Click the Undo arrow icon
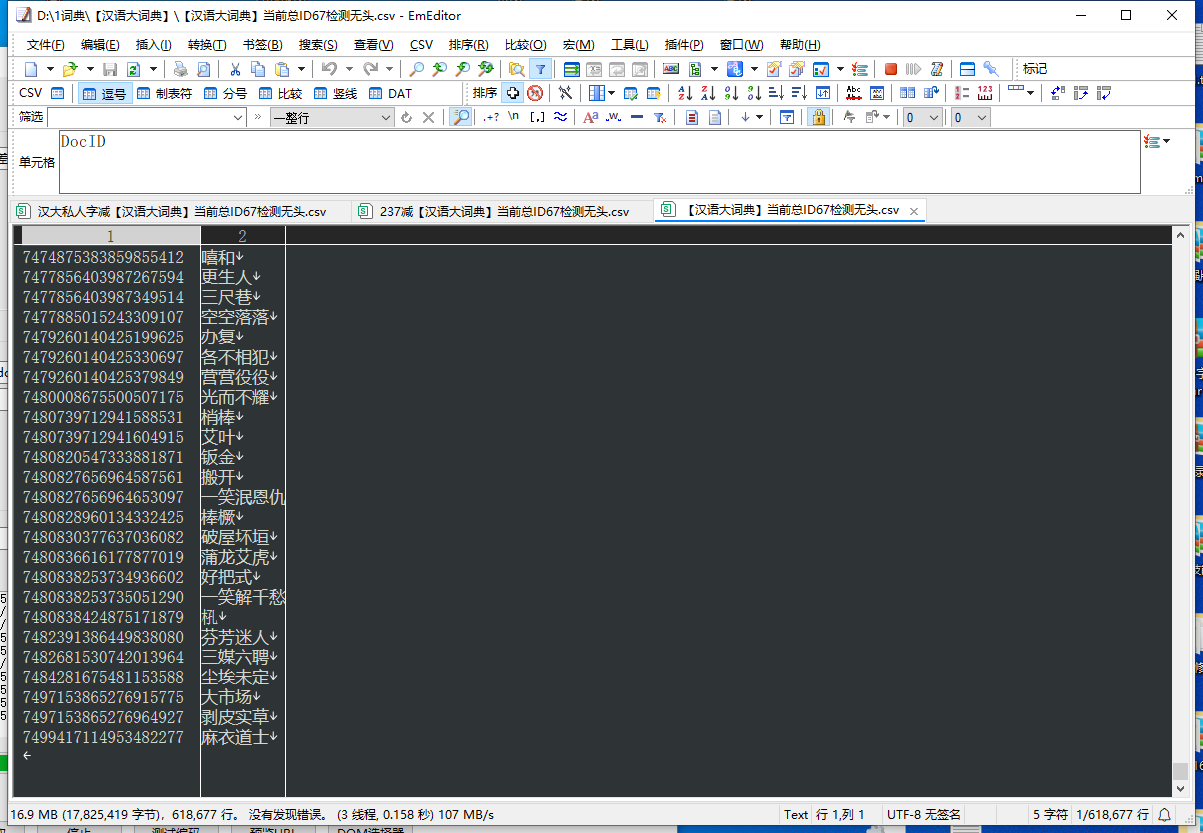The image size is (1203, 833). [327, 69]
